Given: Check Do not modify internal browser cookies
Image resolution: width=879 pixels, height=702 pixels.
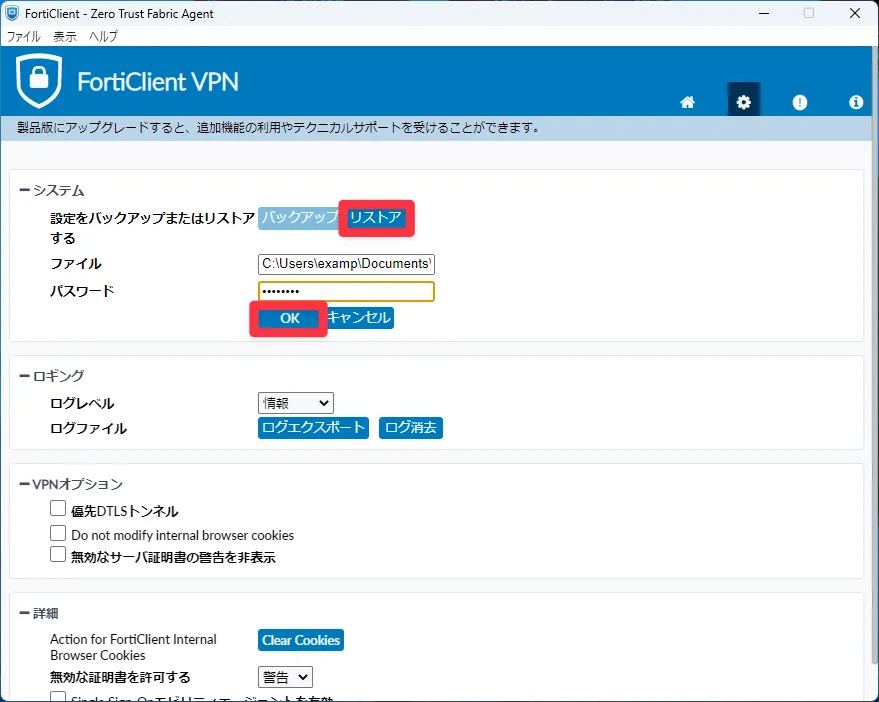Looking at the screenshot, I should tap(58, 534).
